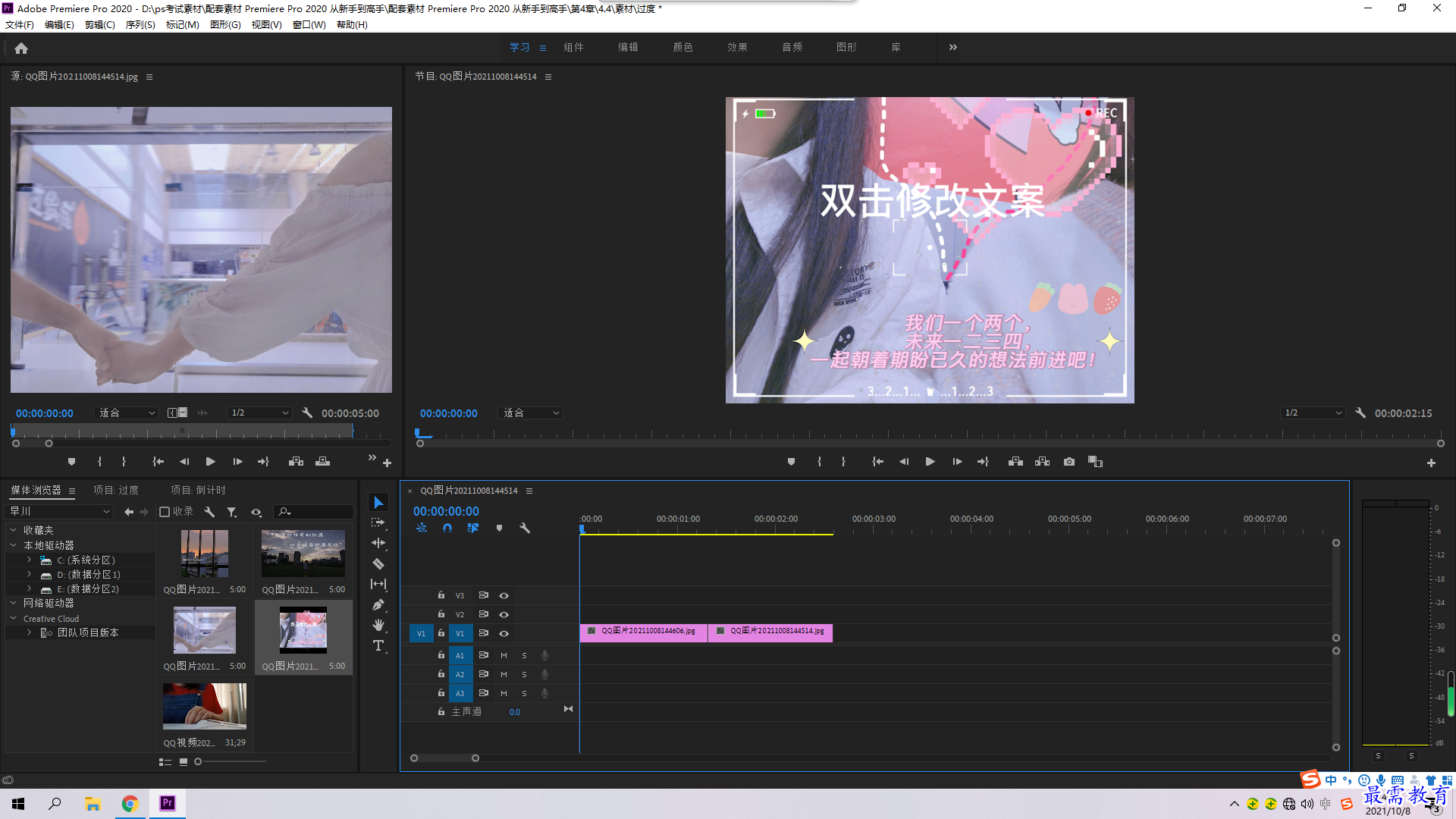
Task: Toggle V2 track output eye
Action: pos(504,614)
